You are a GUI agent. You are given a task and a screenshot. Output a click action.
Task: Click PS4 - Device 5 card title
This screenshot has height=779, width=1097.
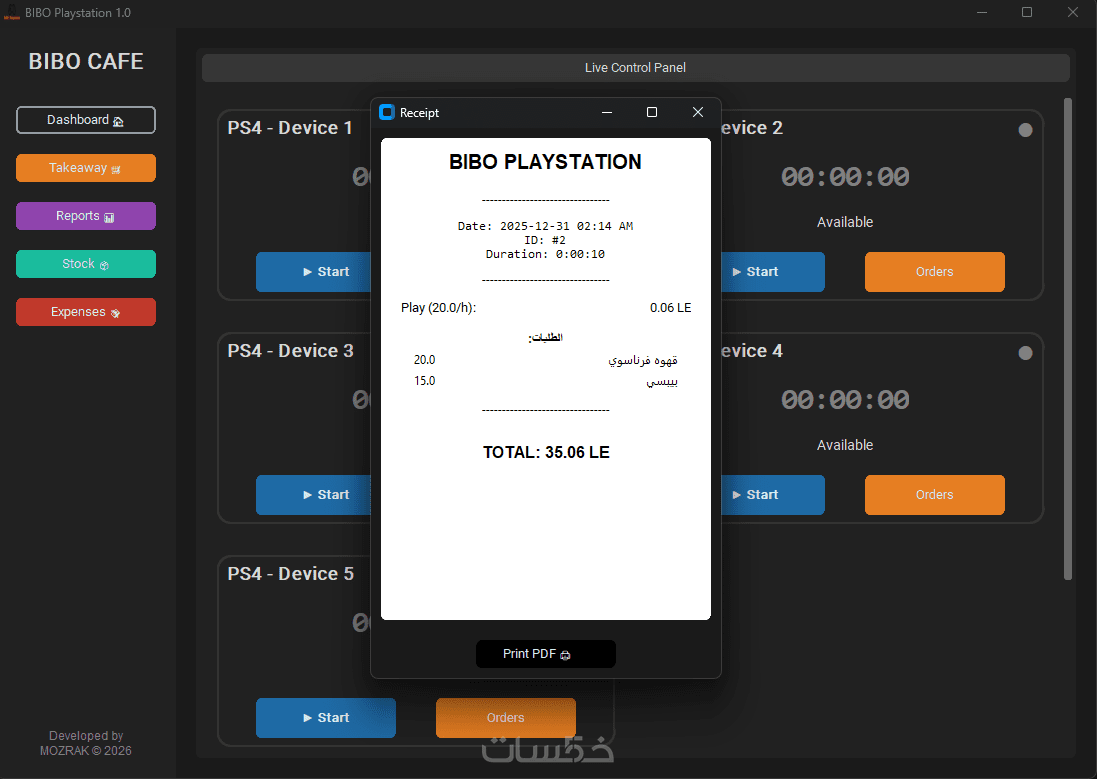[290, 574]
